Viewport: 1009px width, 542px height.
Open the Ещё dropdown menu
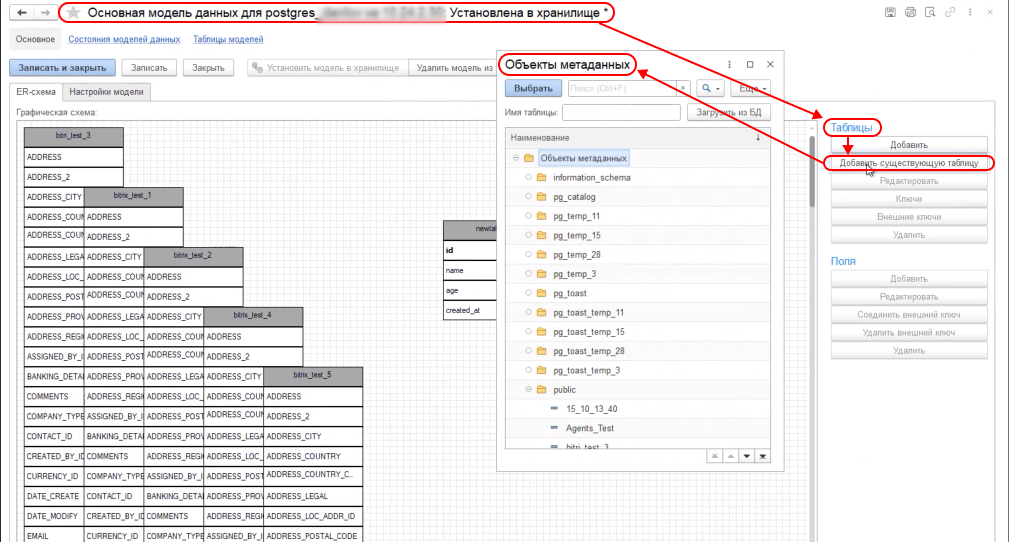(749, 88)
